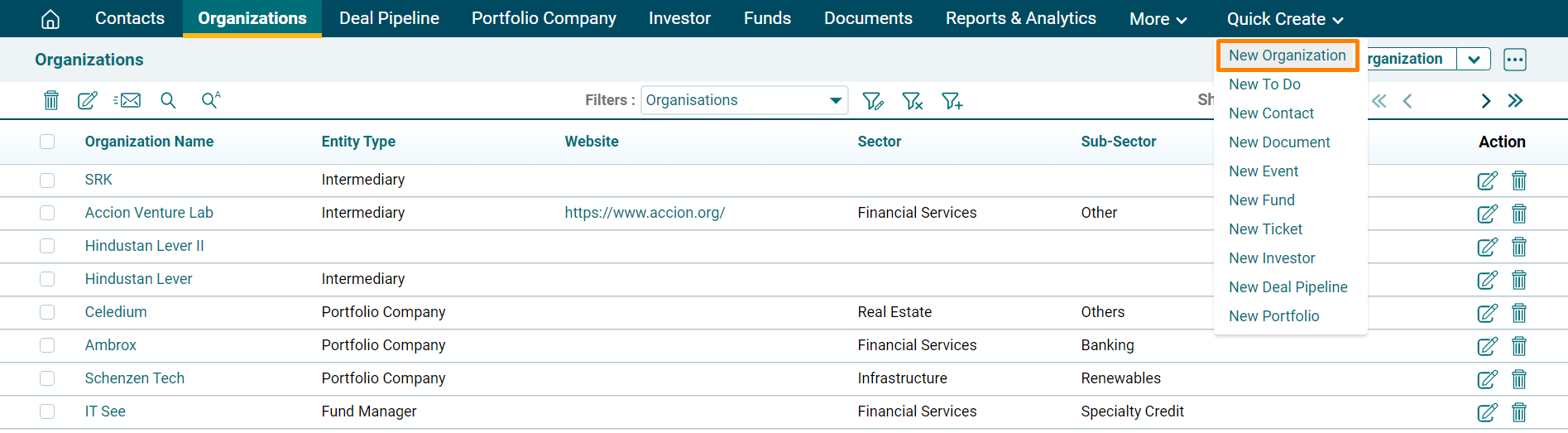The width and height of the screenshot is (1568, 433).
Task: Click the Home icon in navigation bar
Action: [x=50, y=19]
